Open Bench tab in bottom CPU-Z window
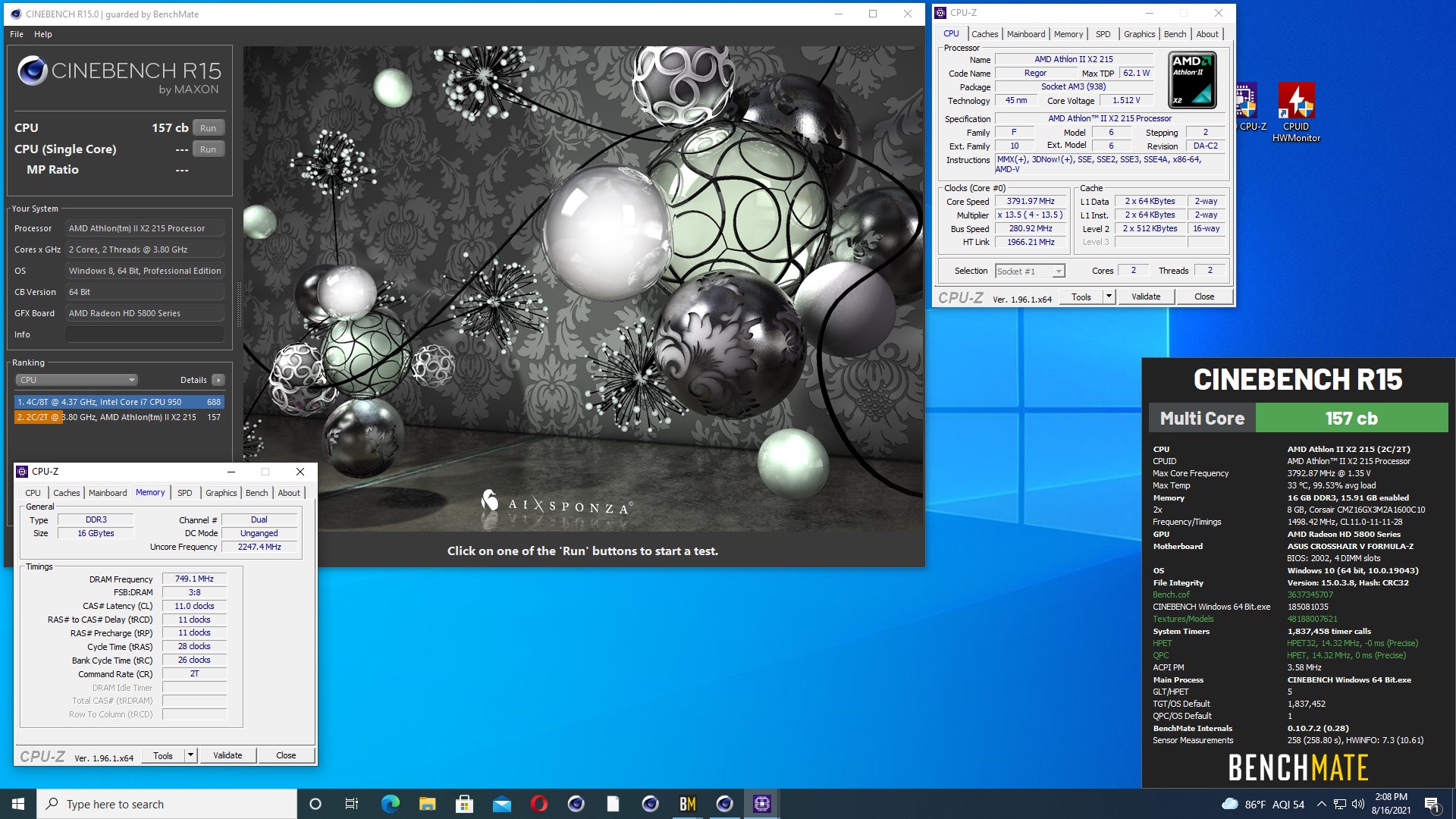1456x819 pixels. pyautogui.click(x=256, y=493)
